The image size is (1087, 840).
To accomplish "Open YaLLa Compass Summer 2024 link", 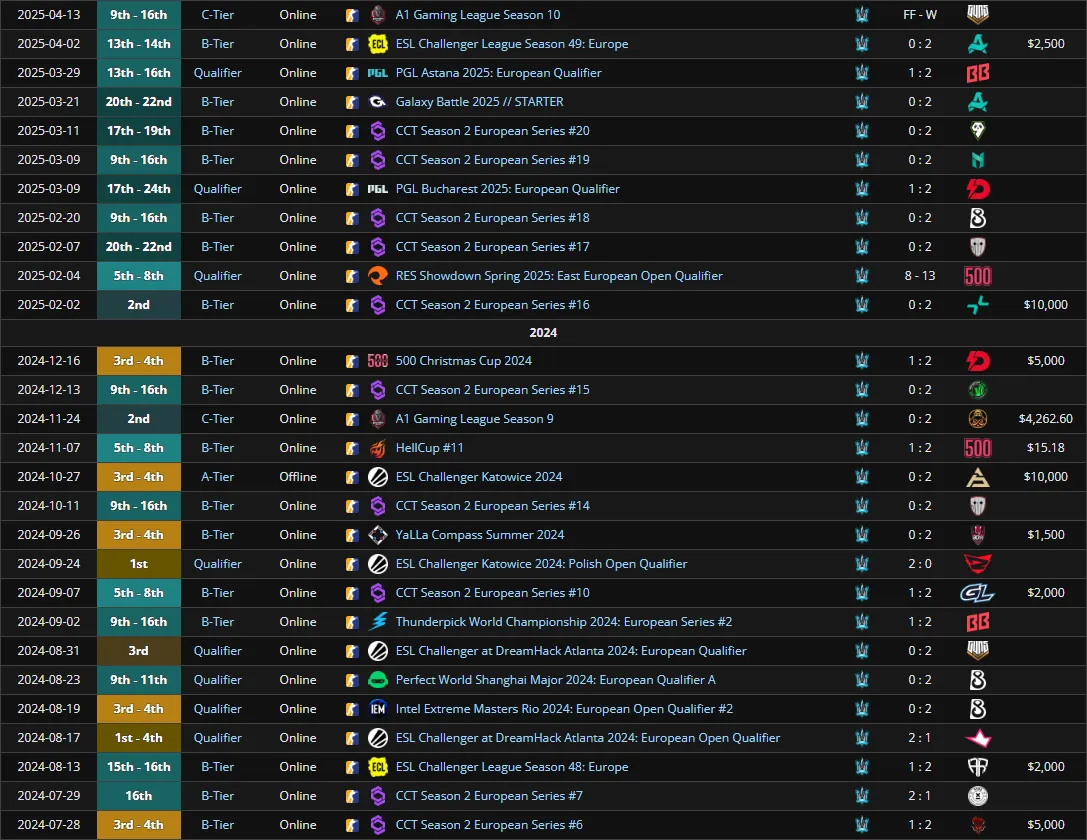I will click(480, 535).
